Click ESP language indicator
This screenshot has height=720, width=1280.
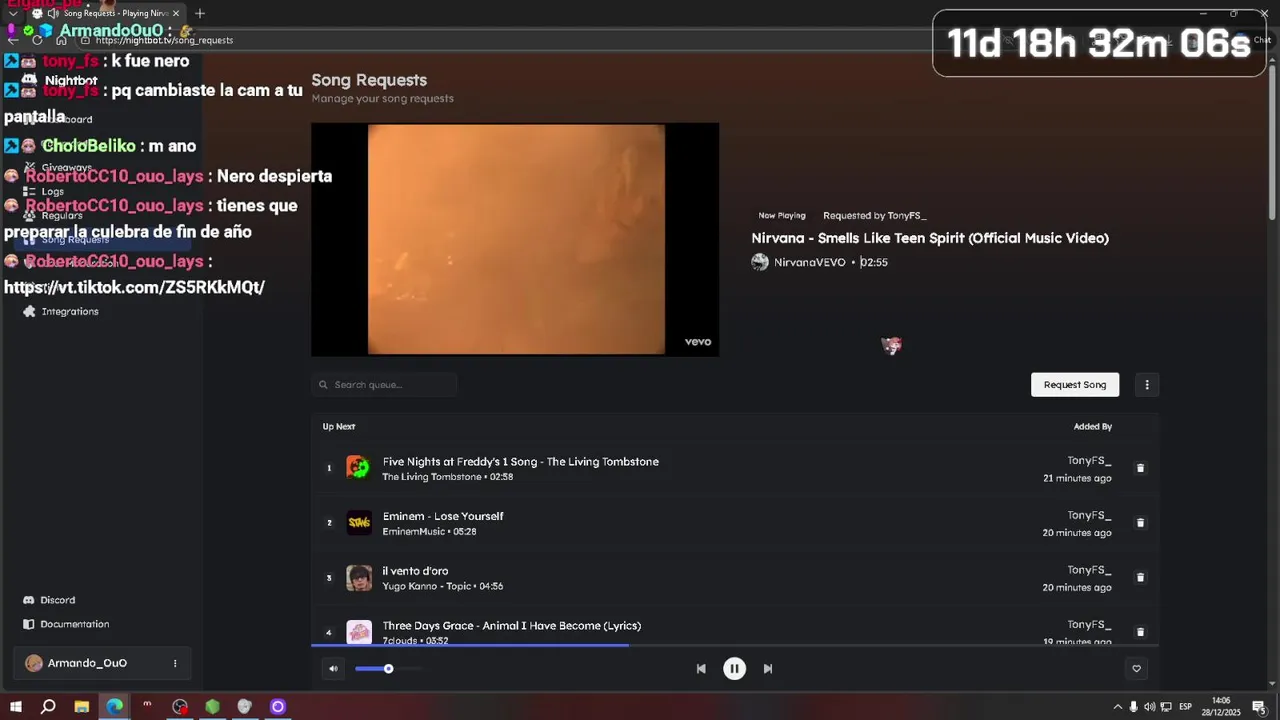(1185, 707)
